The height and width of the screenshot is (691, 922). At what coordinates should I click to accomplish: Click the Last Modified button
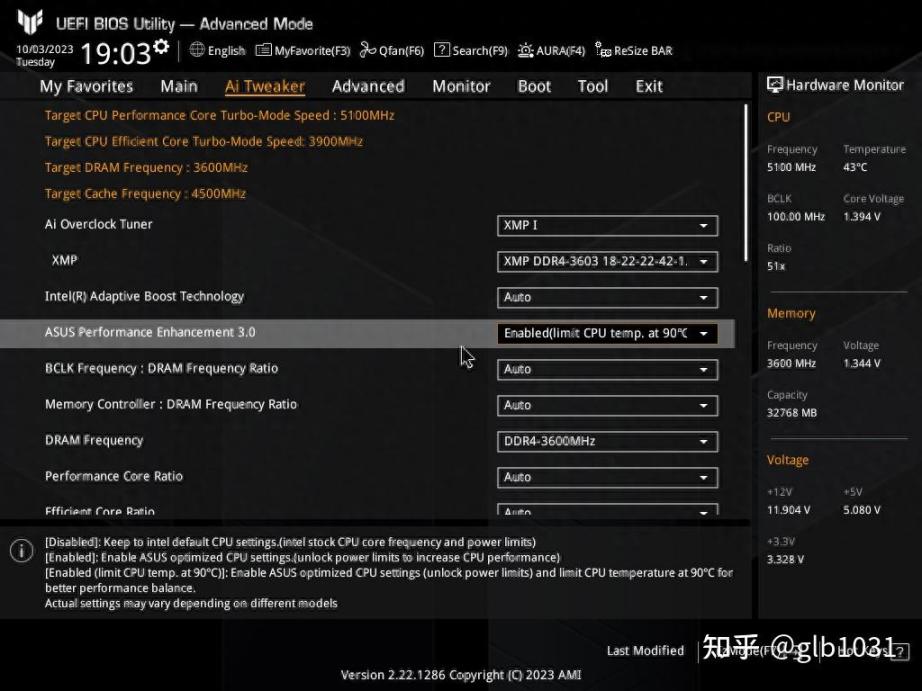pos(645,650)
